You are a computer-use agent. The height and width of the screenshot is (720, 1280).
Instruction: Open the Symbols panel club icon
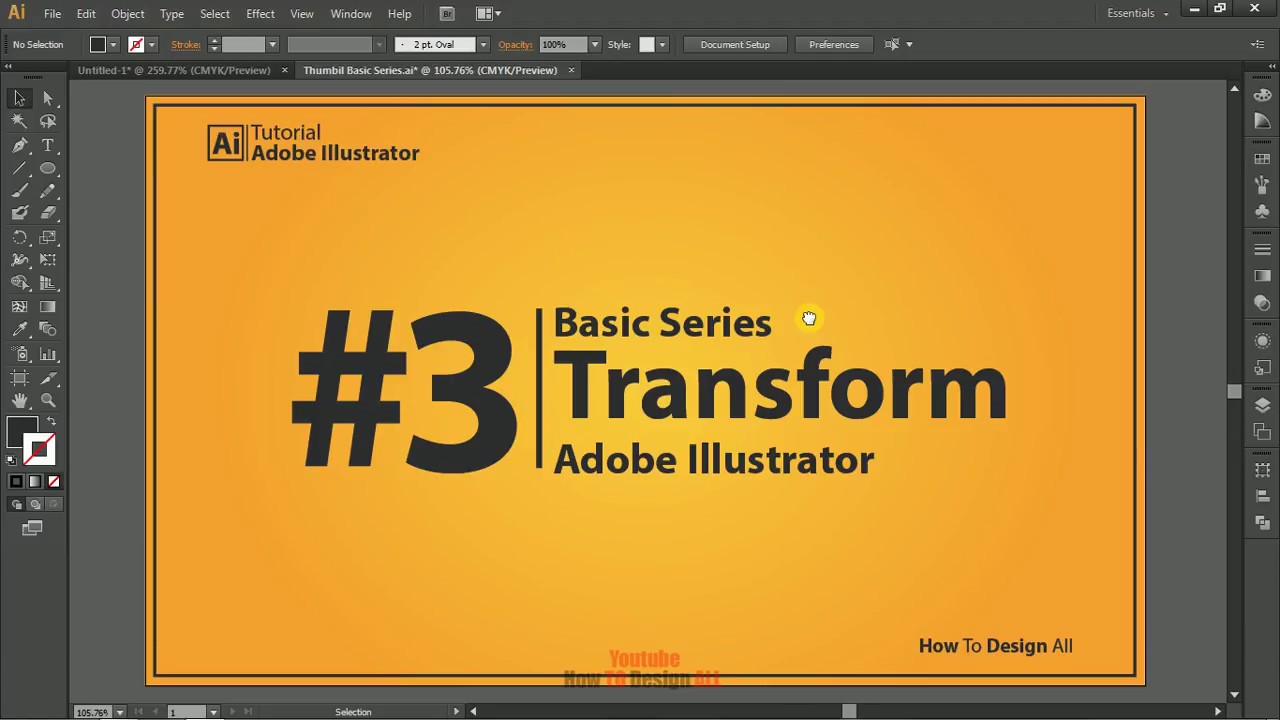(1262, 212)
